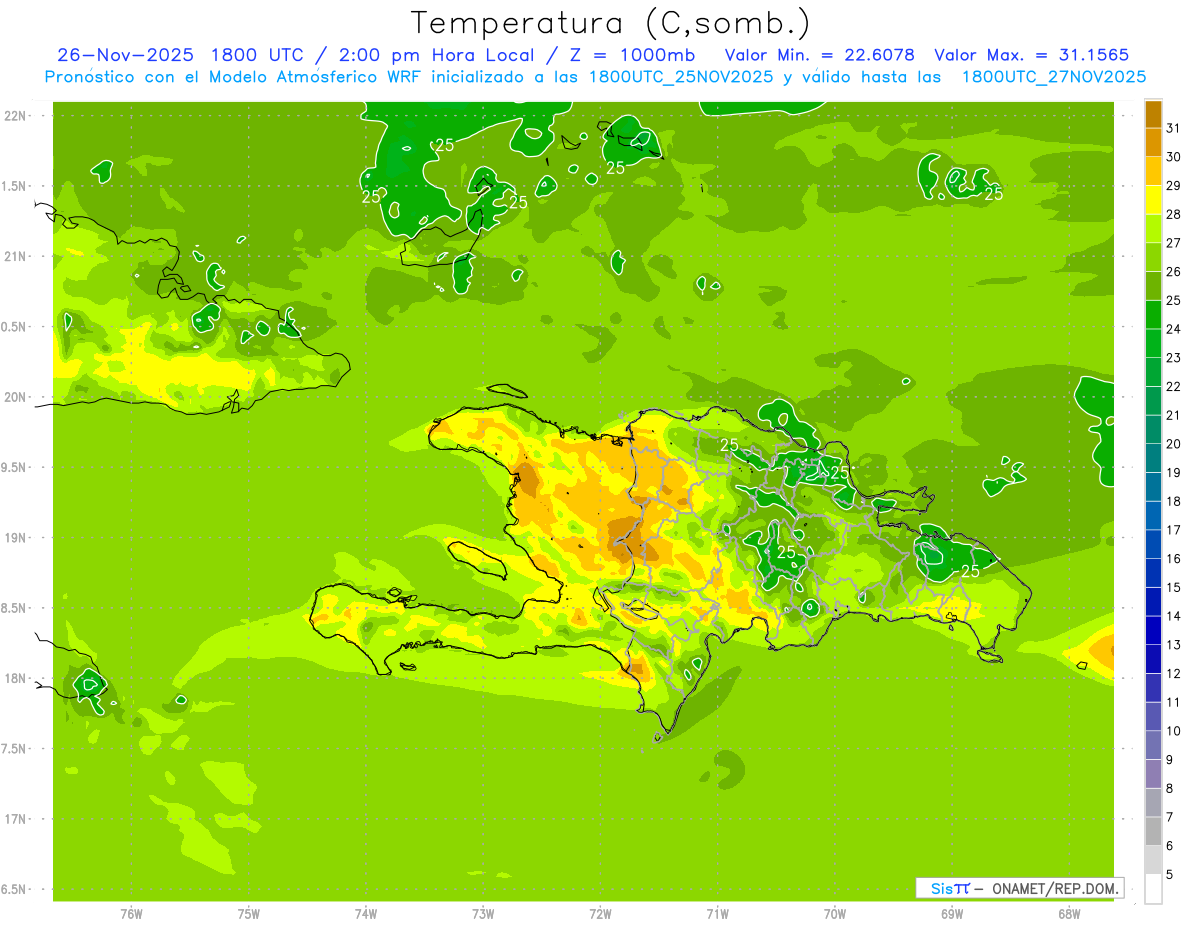The height and width of the screenshot is (927, 1200).
Task: Click the color scale's '9' label
Action: tap(1170, 760)
